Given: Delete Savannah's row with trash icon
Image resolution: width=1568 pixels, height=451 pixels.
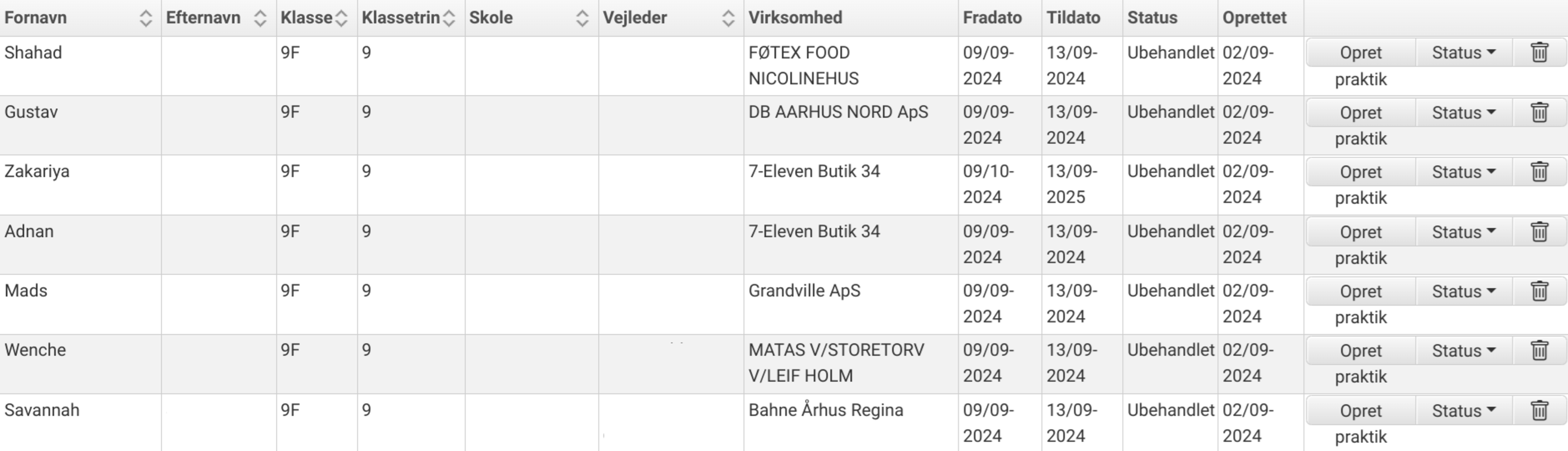Looking at the screenshot, I should [x=1539, y=410].
